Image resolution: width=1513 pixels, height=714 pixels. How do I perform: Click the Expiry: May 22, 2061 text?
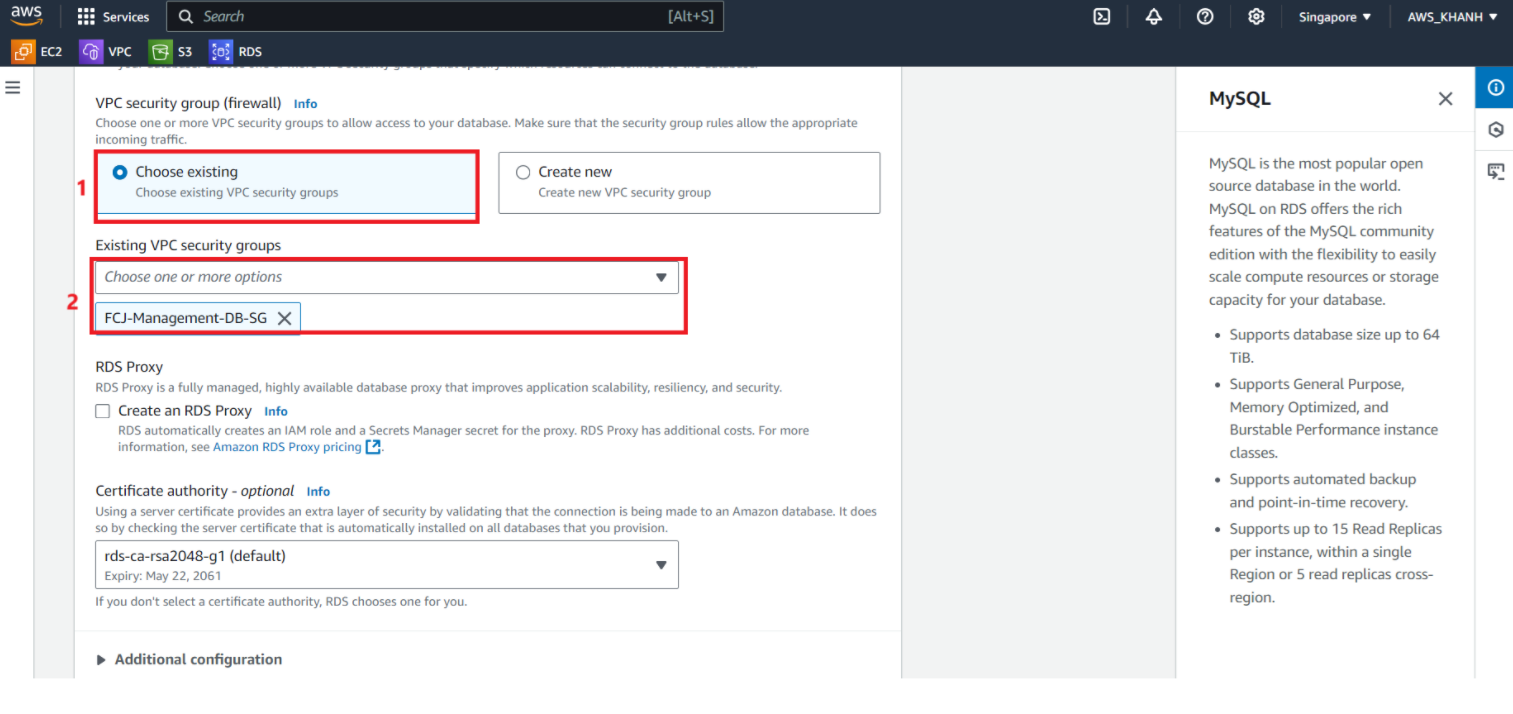[x=163, y=576]
